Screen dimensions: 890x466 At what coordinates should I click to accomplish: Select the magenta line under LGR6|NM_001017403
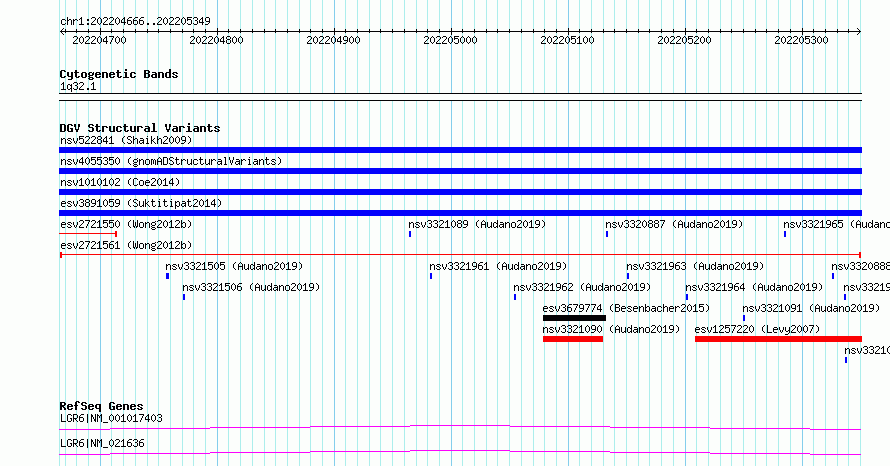click(460, 427)
